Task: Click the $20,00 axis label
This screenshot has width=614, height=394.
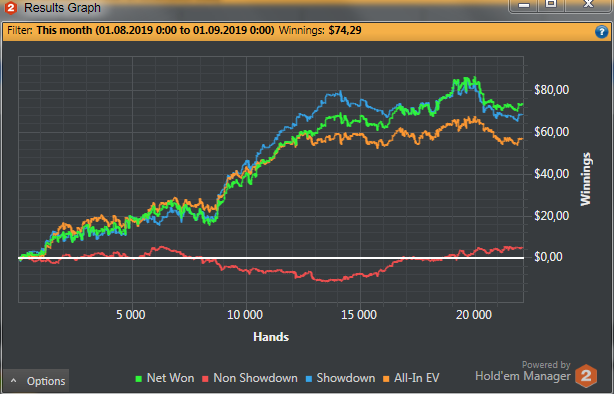Action: 551,215
